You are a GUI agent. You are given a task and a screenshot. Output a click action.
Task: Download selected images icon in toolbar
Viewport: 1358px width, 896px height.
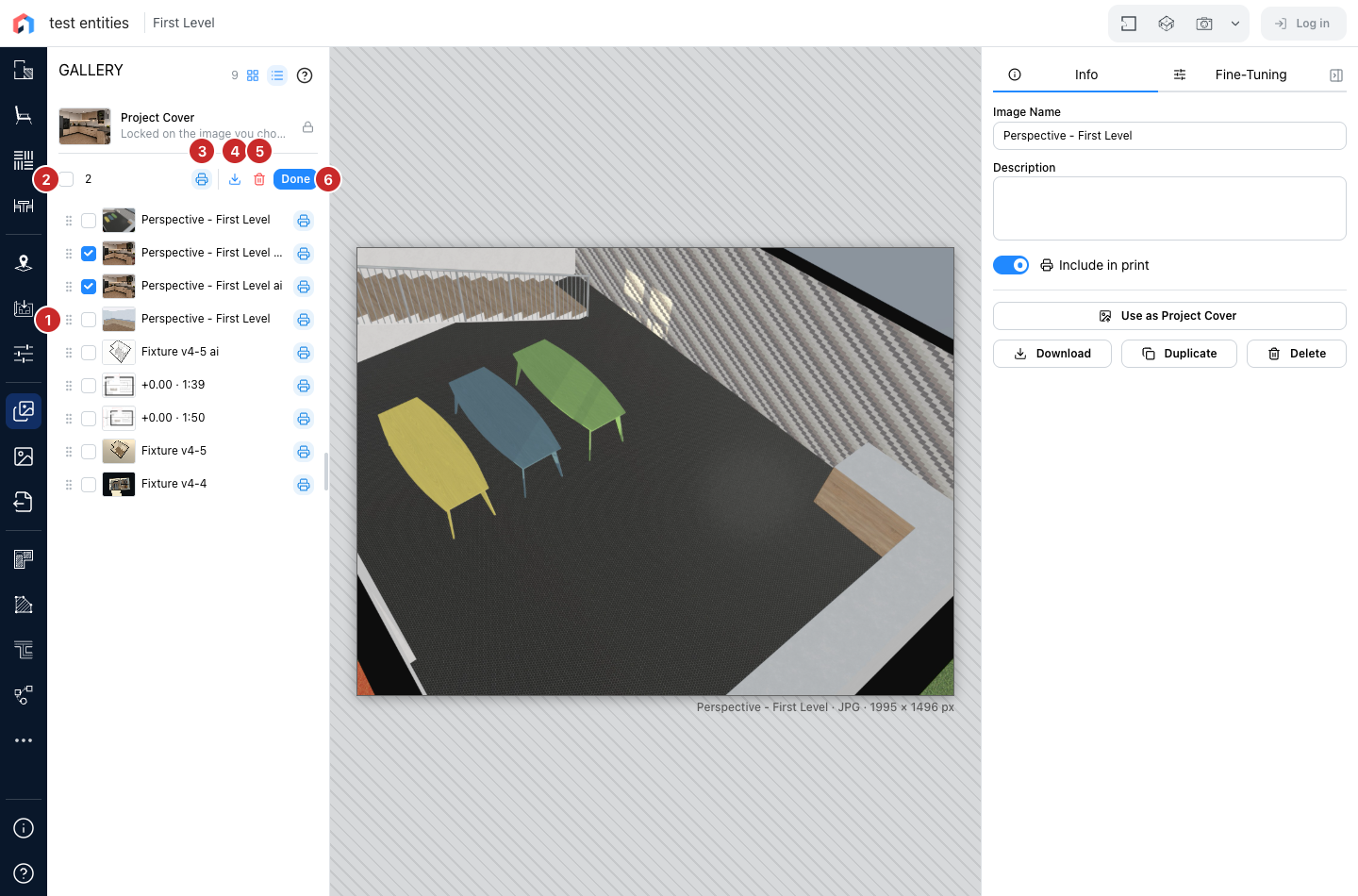(235, 179)
